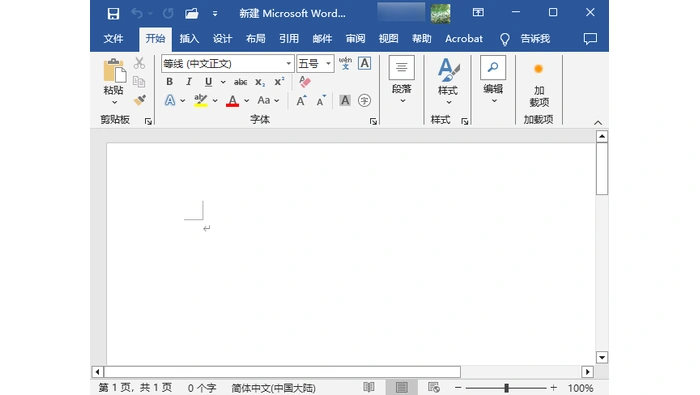Open the Comments speech bubble icon
Screen dimensions: 700x395
click(590, 39)
